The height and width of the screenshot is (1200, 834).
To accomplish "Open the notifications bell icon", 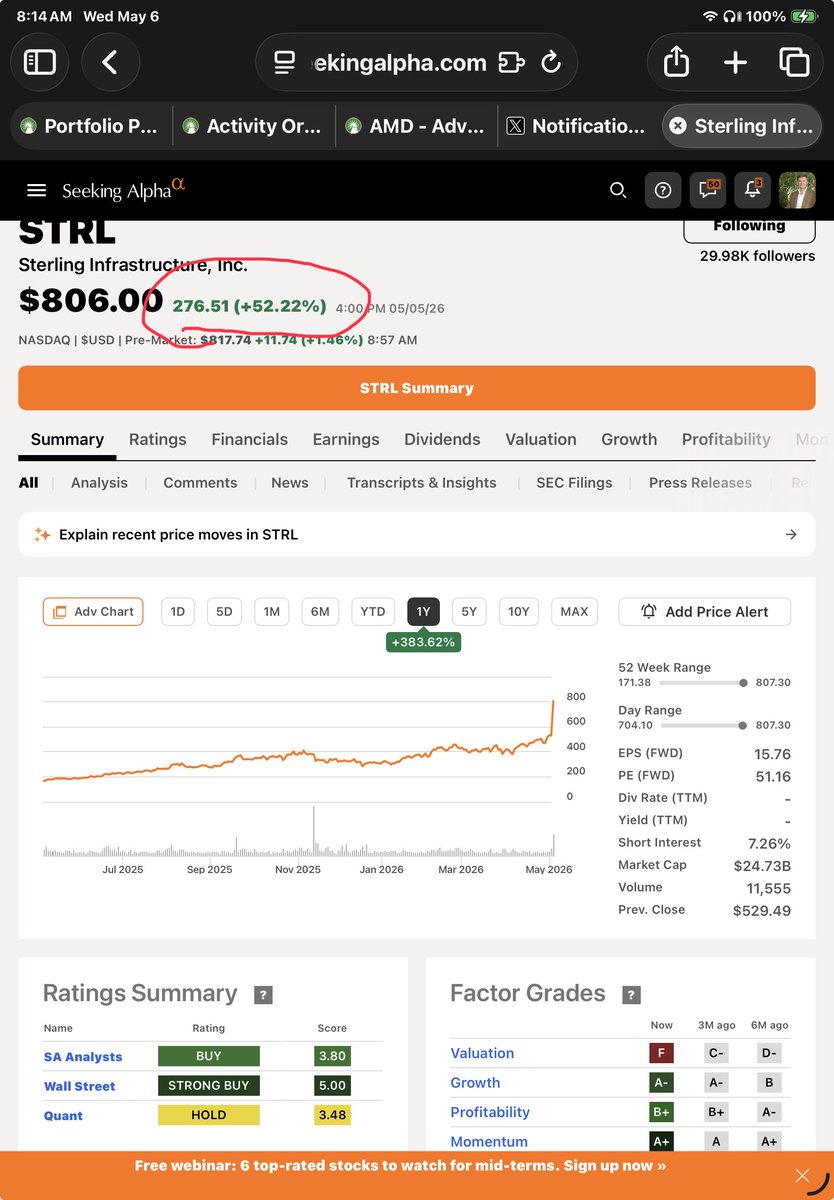I will [752, 190].
